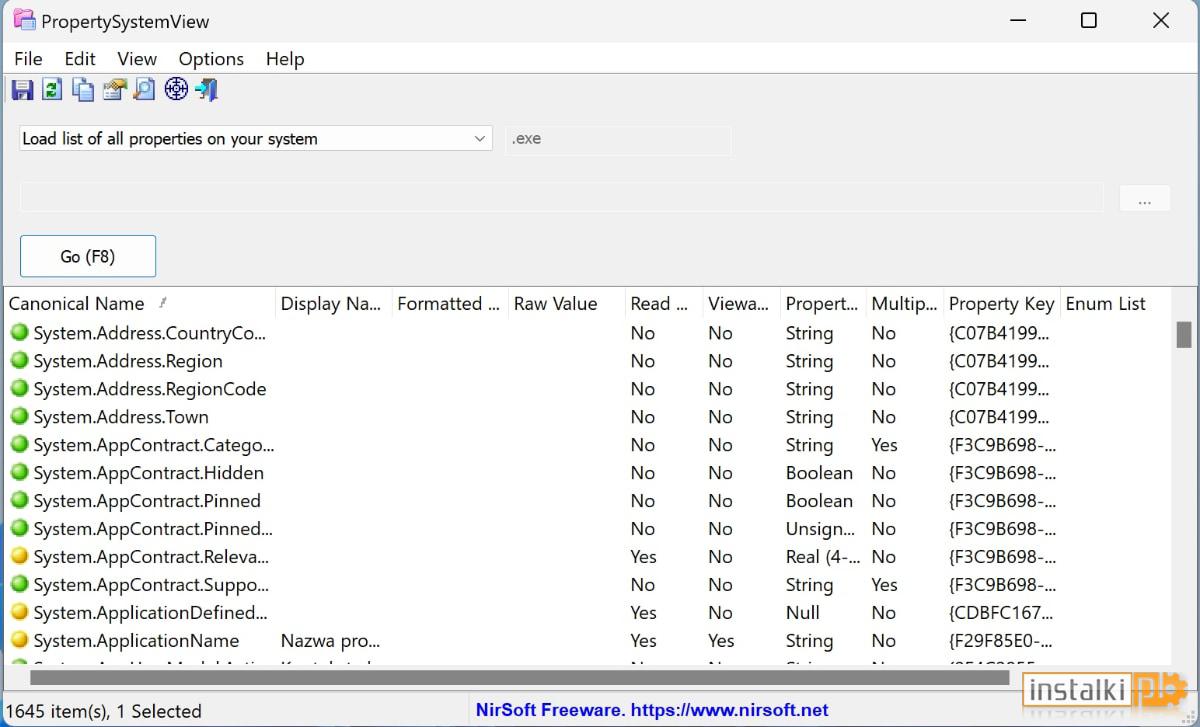Click green icon beside System.AppContract.Pinned
The image size is (1200, 727).
(19, 501)
